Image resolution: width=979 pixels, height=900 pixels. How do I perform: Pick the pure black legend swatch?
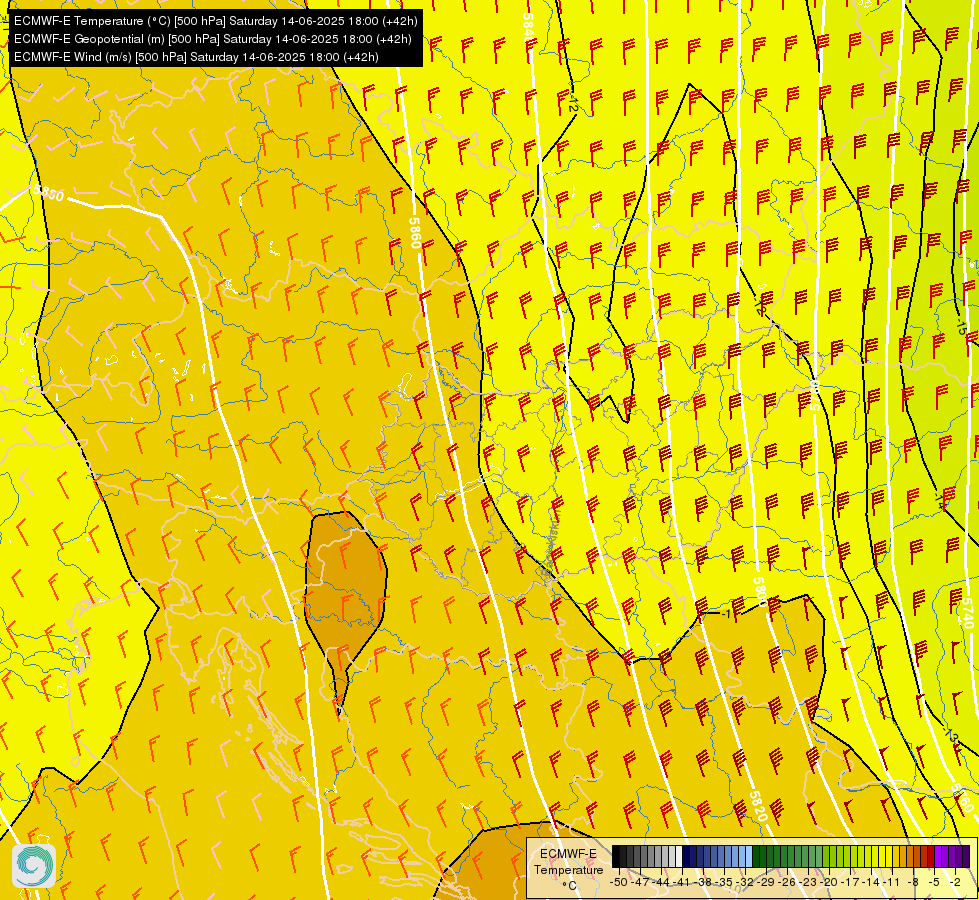616,856
